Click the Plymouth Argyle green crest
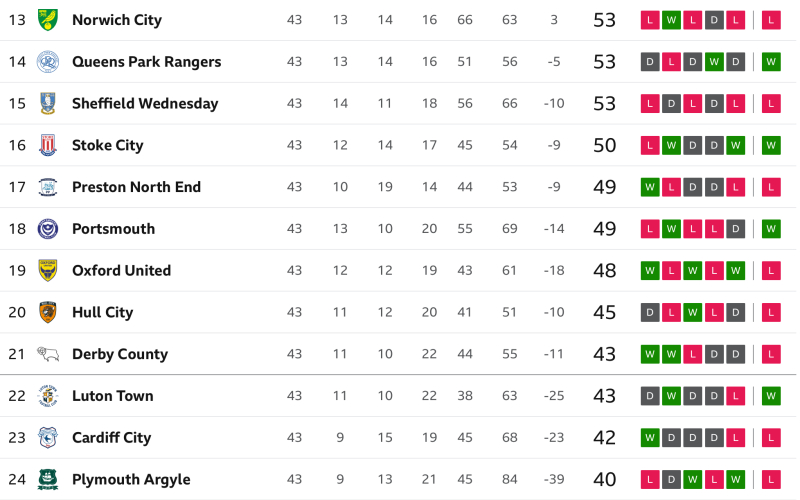800x500 pixels. click(x=47, y=480)
